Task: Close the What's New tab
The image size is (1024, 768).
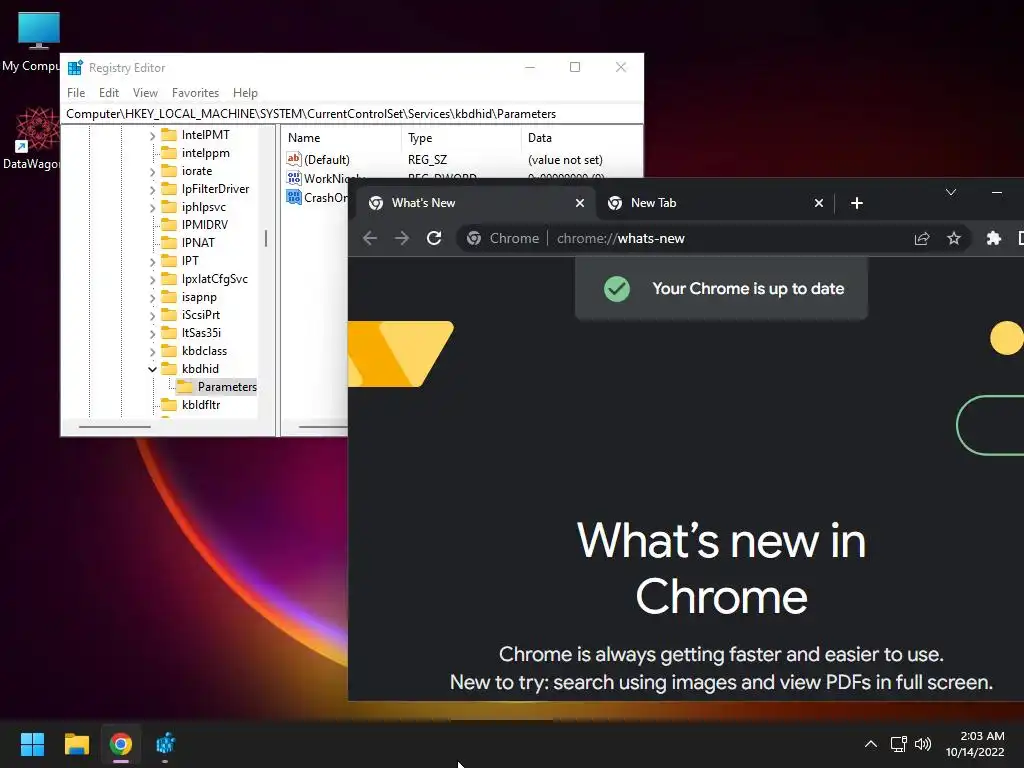Action: 579,203
